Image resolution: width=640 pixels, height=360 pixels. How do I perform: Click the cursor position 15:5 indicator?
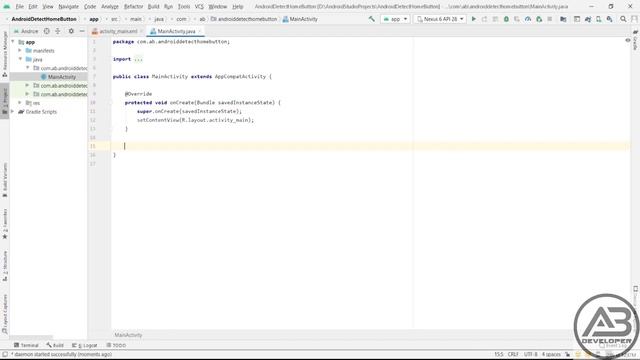tap(499, 354)
